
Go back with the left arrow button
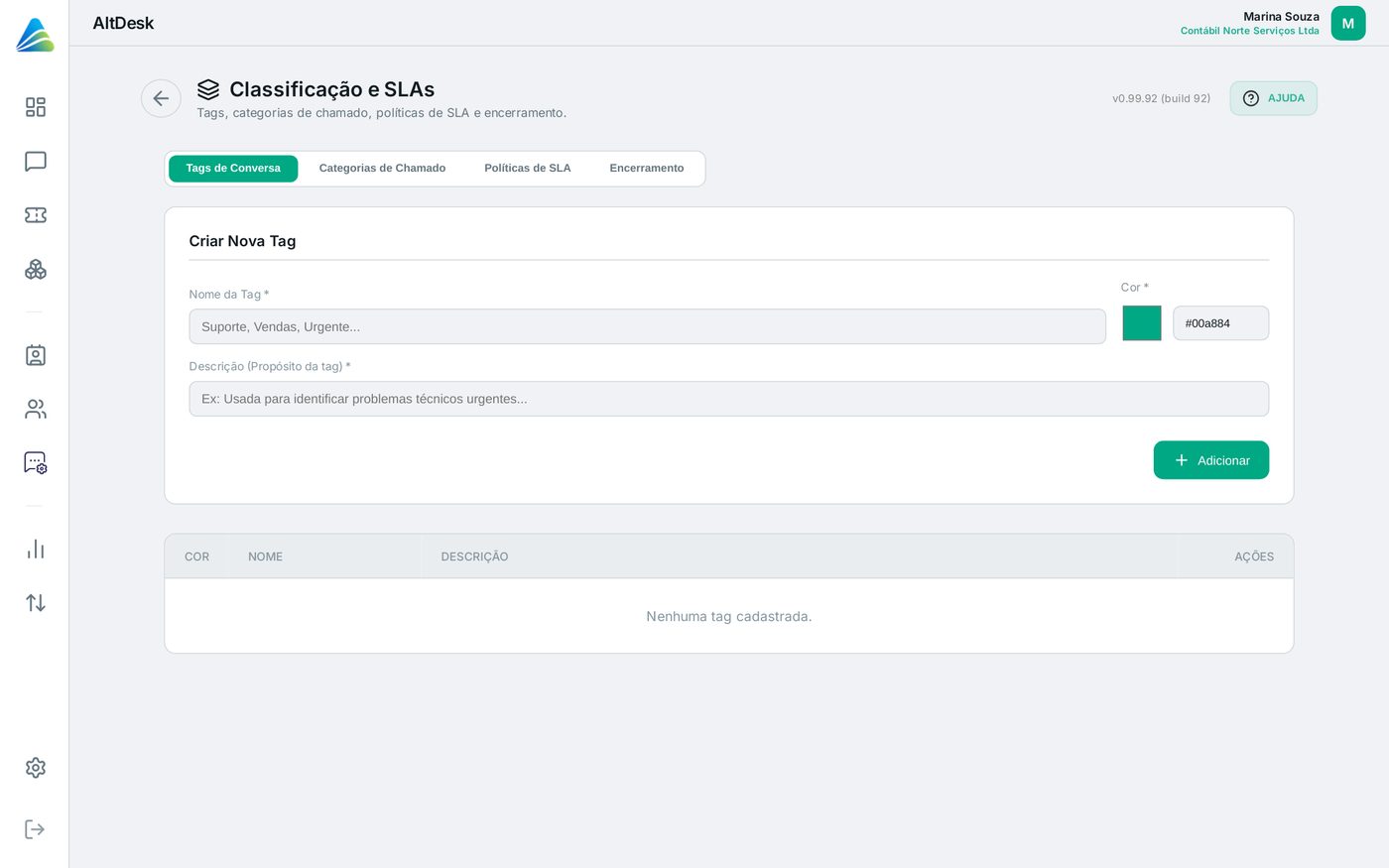[161, 98]
